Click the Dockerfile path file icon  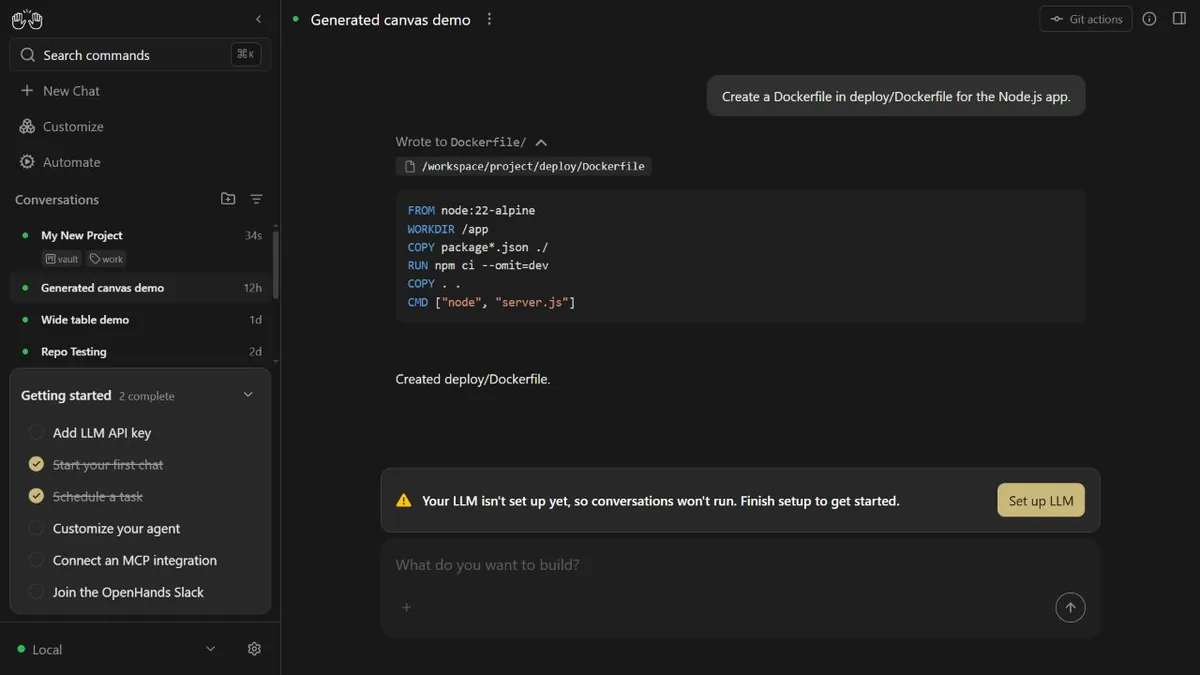[409, 166]
